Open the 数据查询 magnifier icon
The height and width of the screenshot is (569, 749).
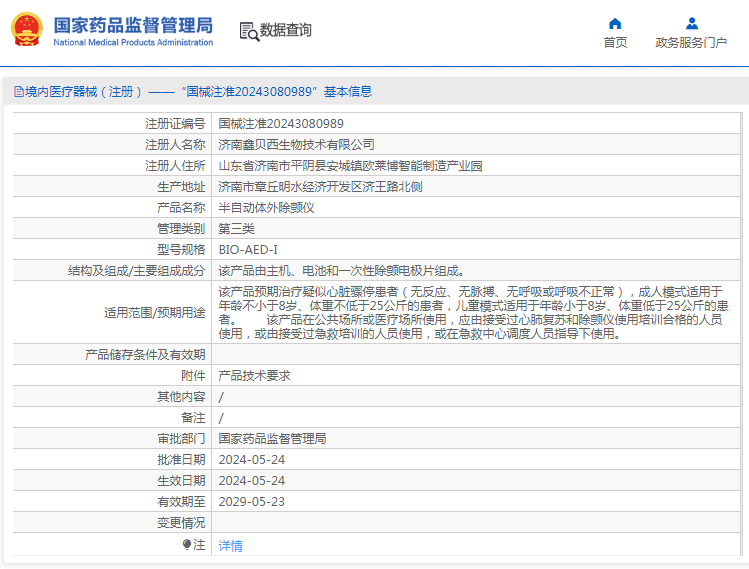[249, 32]
